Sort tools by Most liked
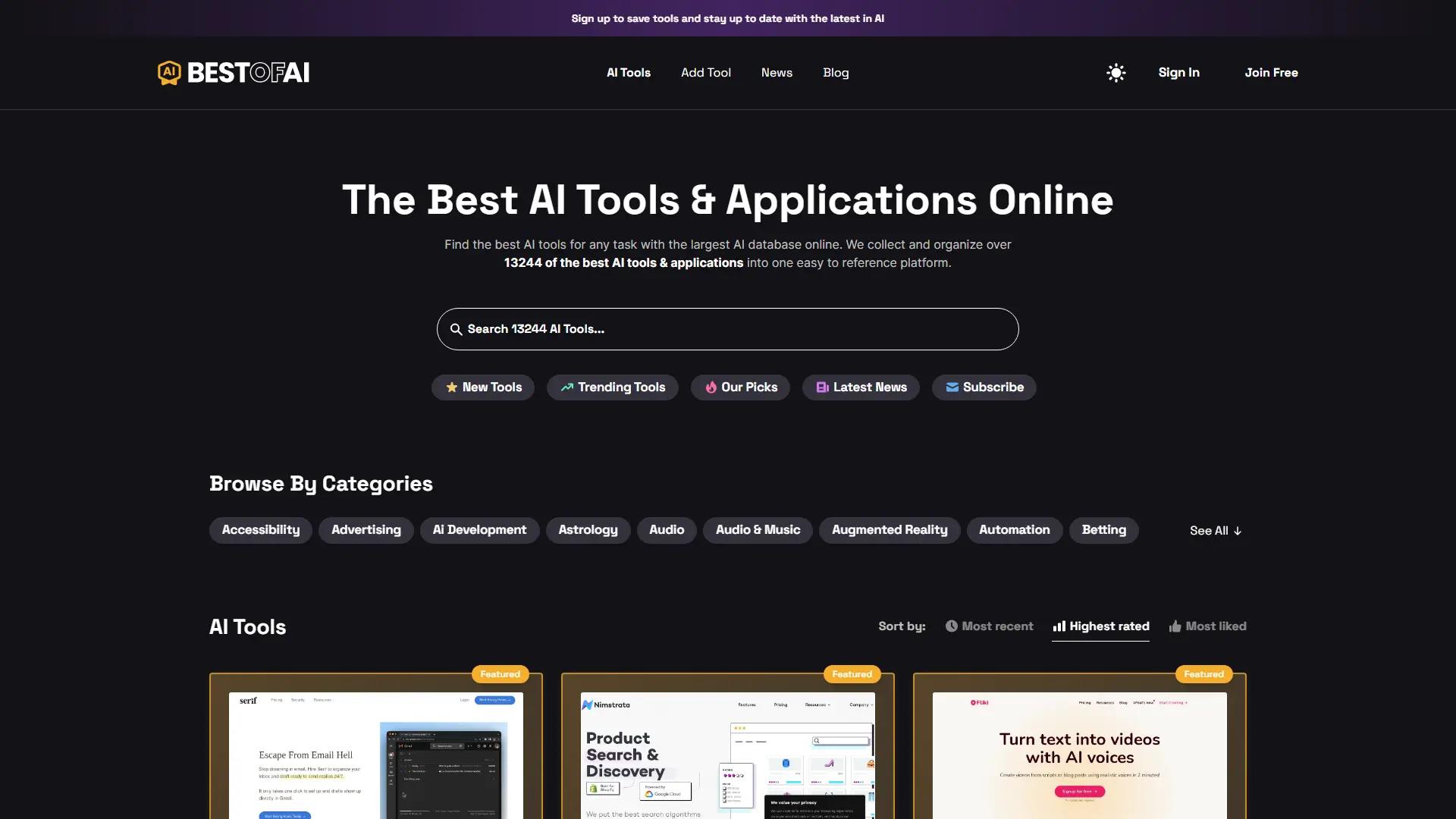The height and width of the screenshot is (819, 1456). (1216, 626)
